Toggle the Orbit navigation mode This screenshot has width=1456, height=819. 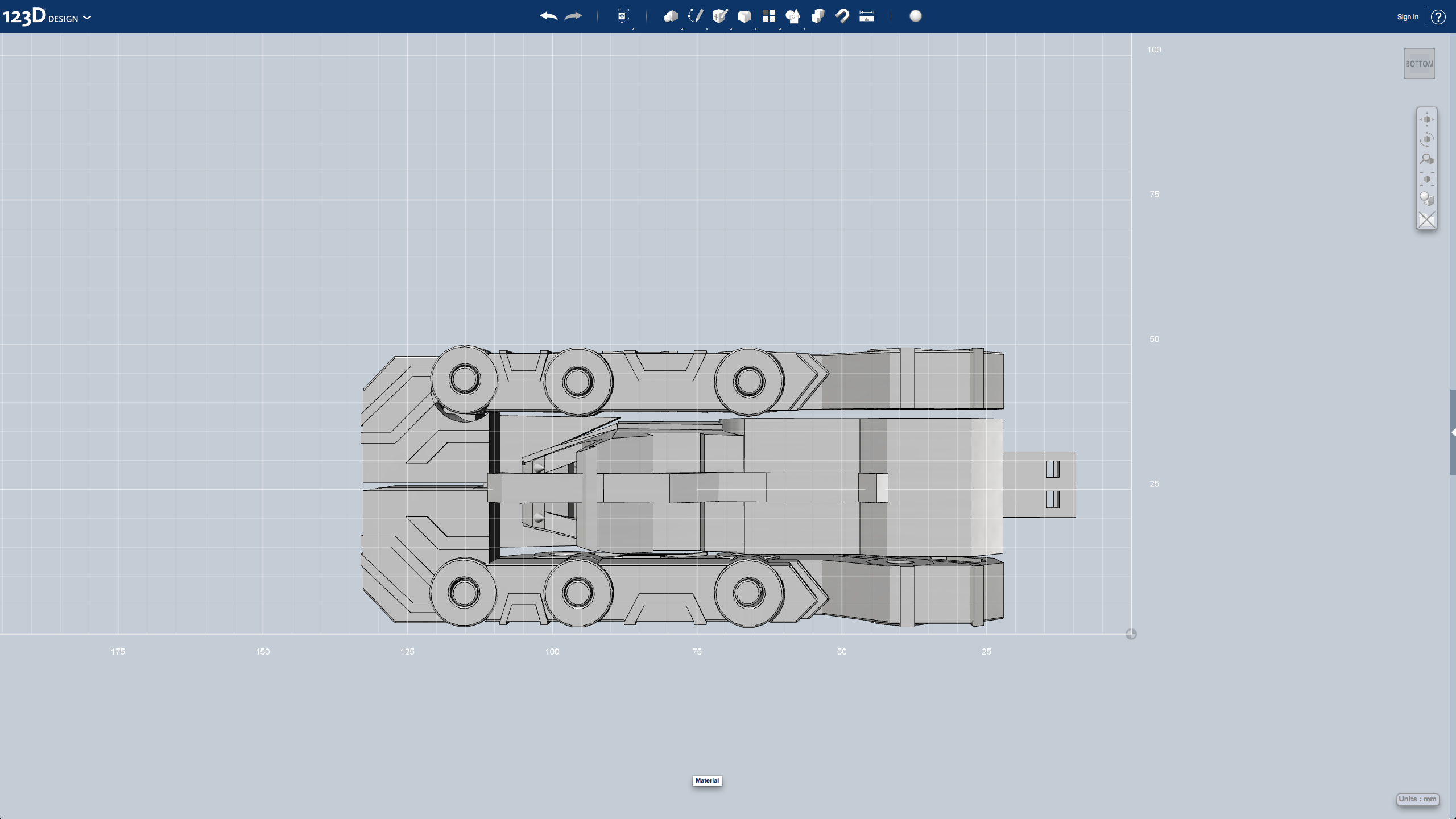click(1427, 138)
